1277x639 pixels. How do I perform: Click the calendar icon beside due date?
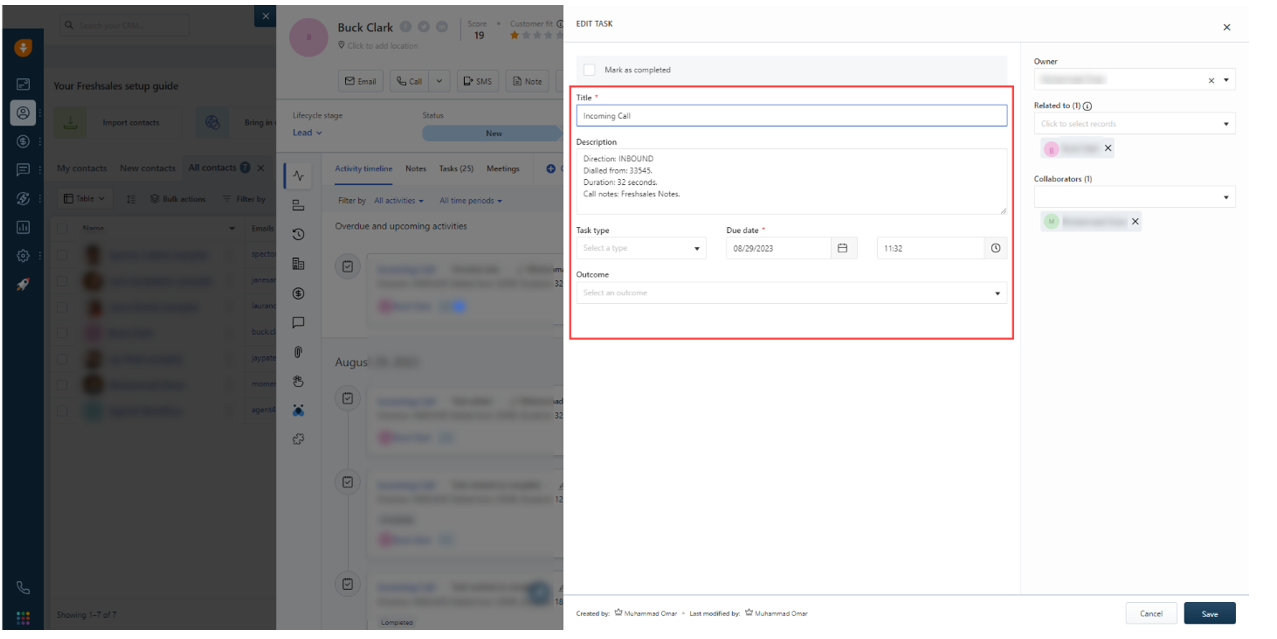coord(842,248)
